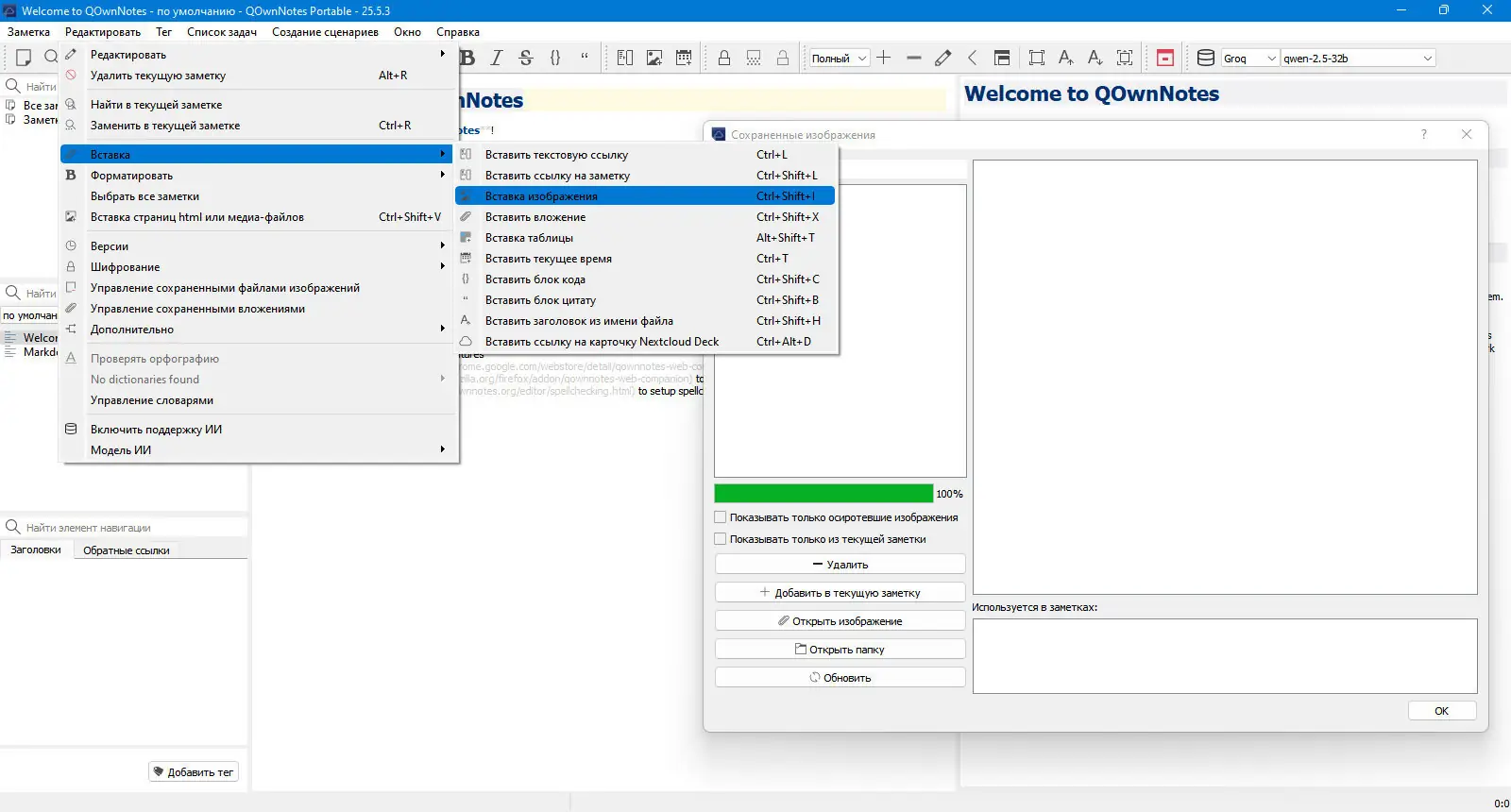Select 'Удалить текущую заметку' menu entry

tap(259, 76)
